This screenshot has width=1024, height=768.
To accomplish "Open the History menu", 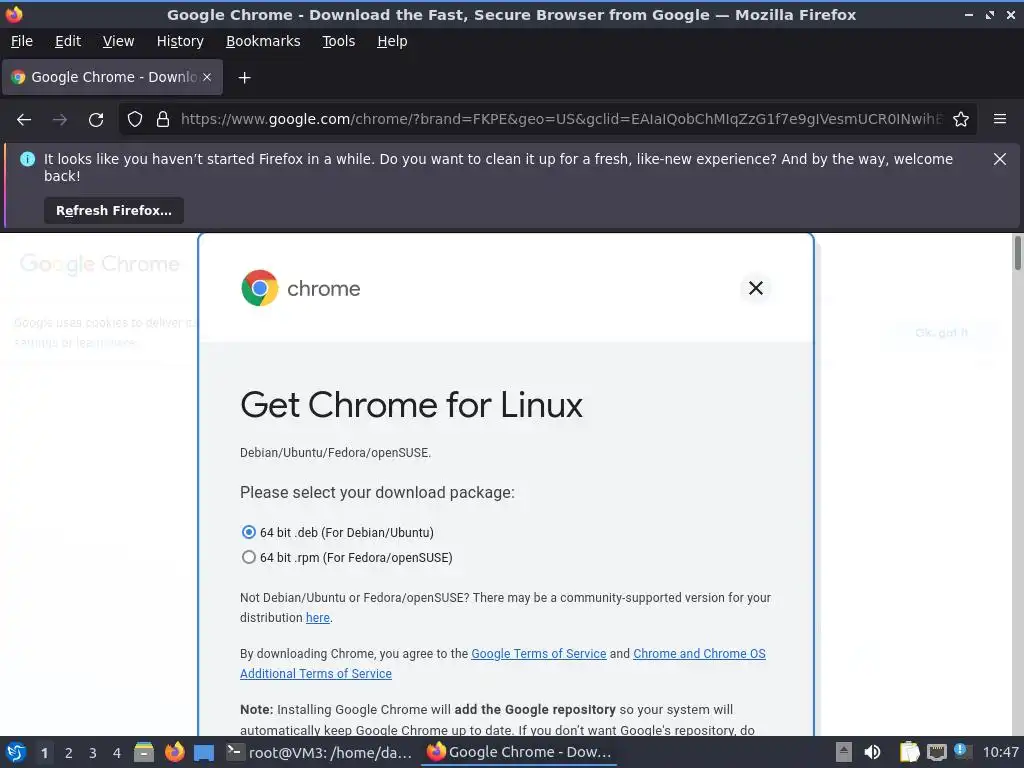I will tap(180, 41).
